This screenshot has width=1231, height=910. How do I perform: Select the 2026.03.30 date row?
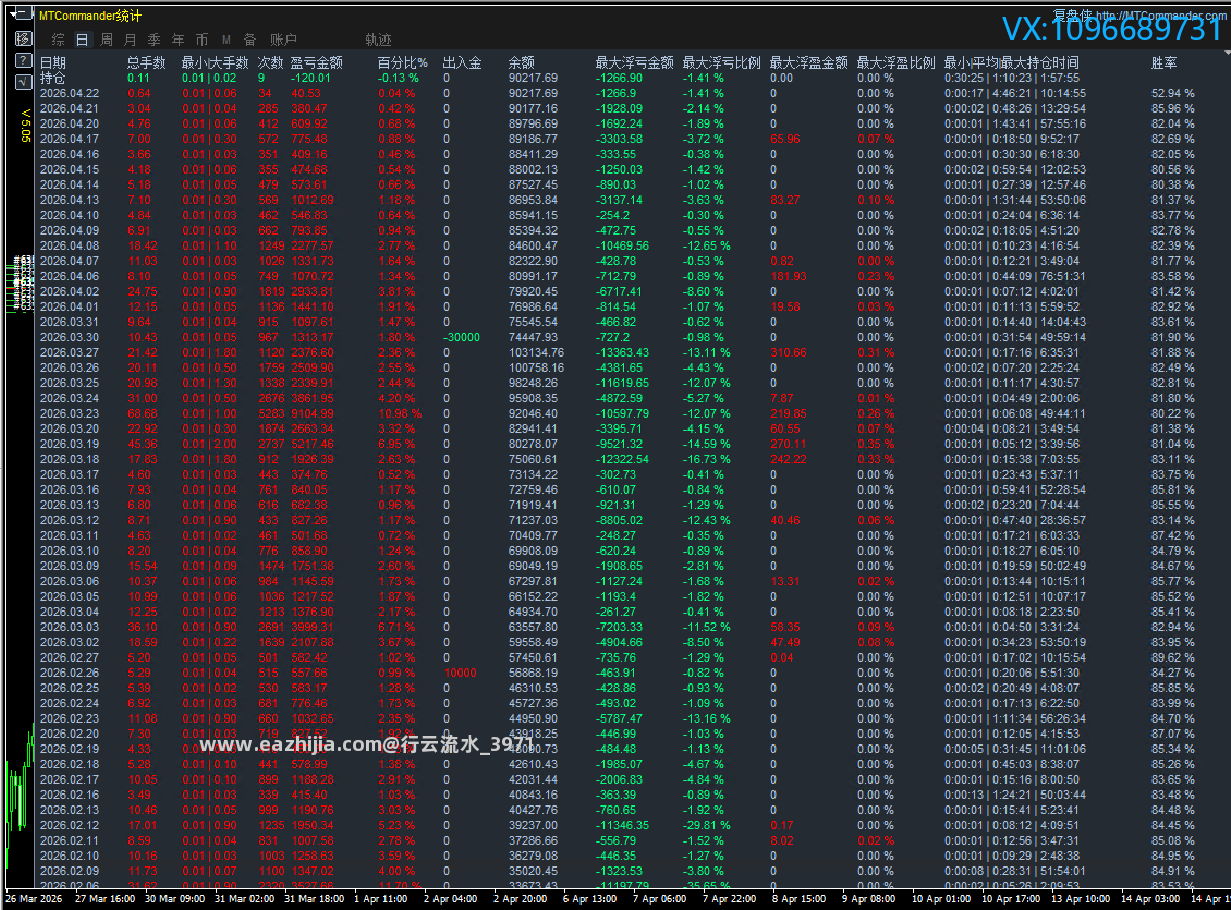tap(69, 338)
